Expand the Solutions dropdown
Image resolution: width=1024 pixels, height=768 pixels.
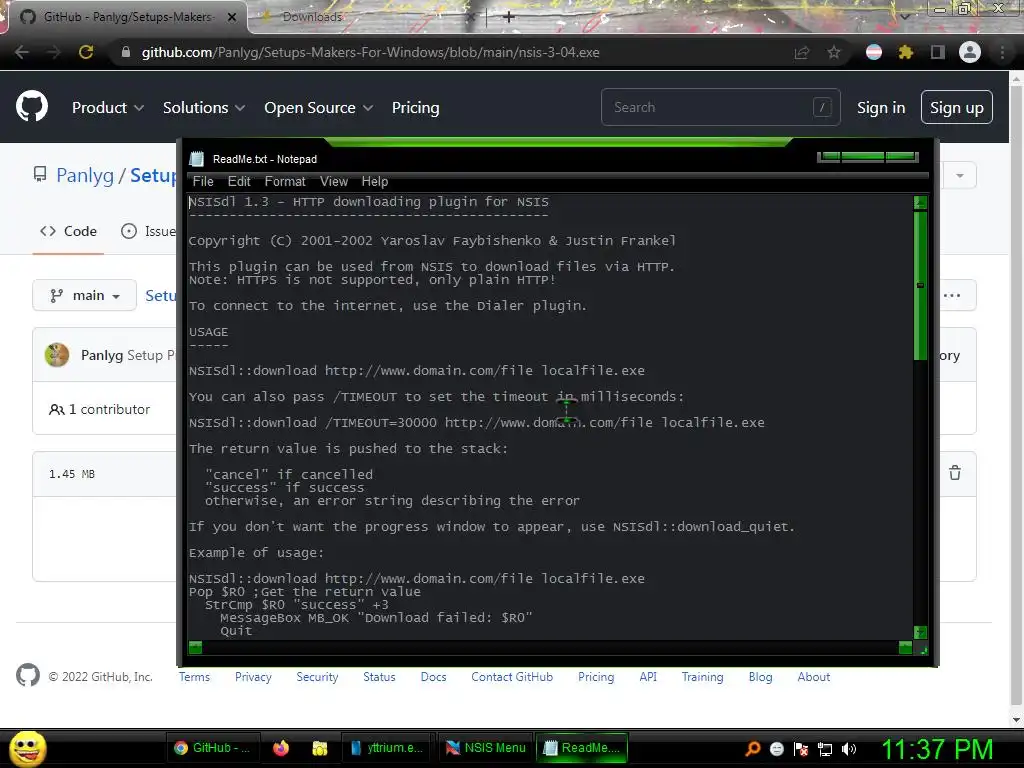pyautogui.click(x=204, y=107)
